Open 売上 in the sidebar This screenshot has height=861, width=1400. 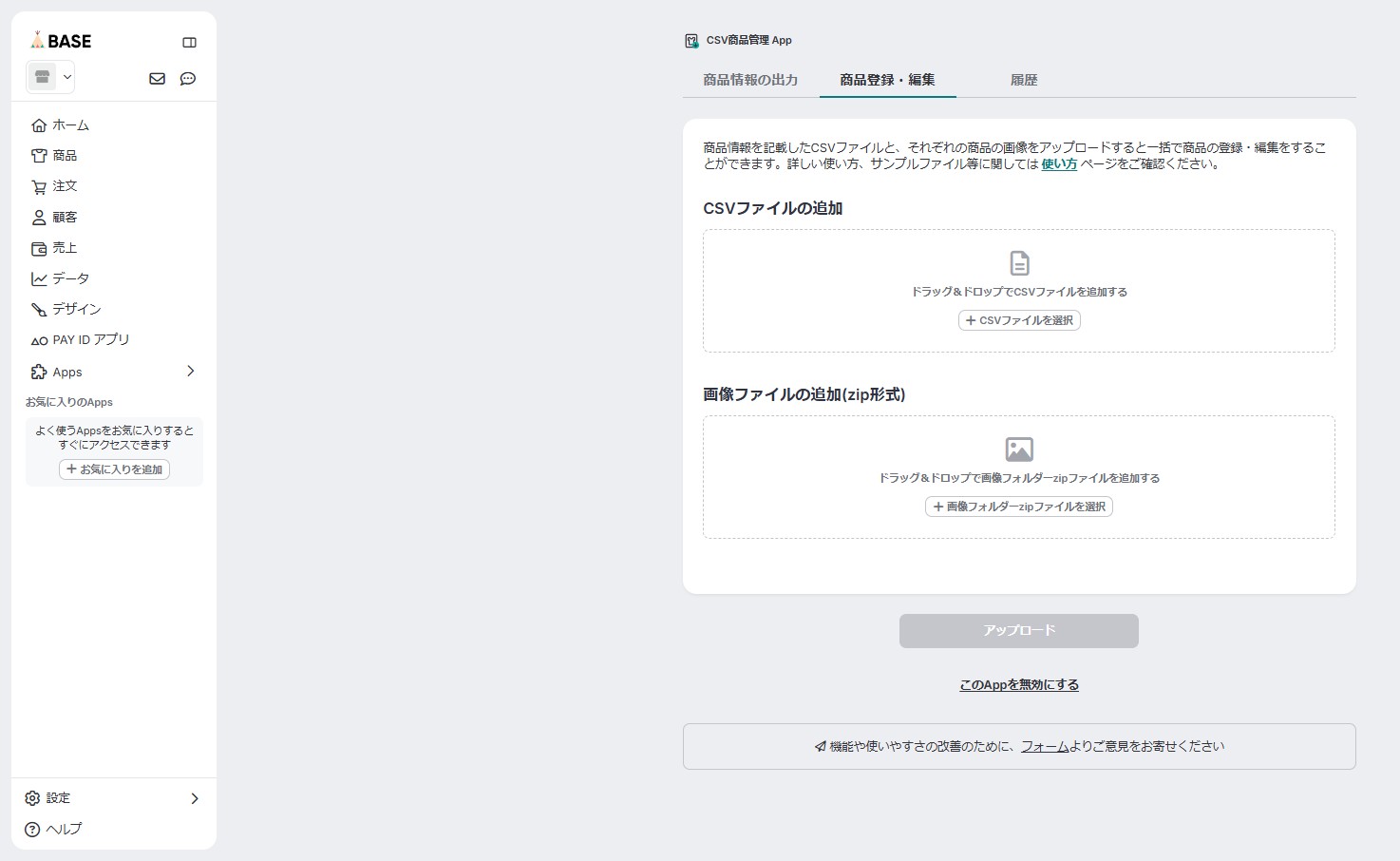click(54, 248)
